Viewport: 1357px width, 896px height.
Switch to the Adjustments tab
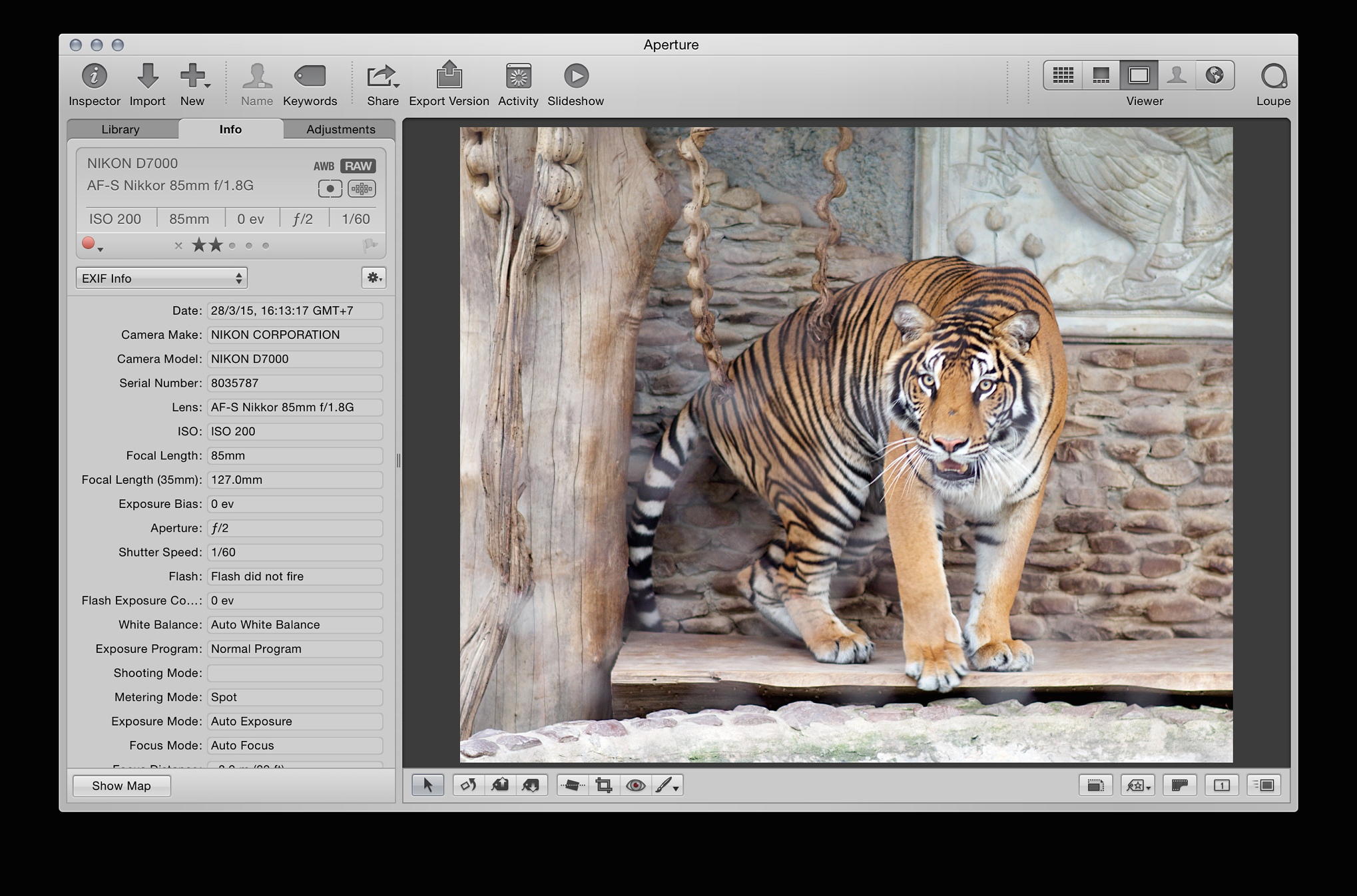pos(339,128)
